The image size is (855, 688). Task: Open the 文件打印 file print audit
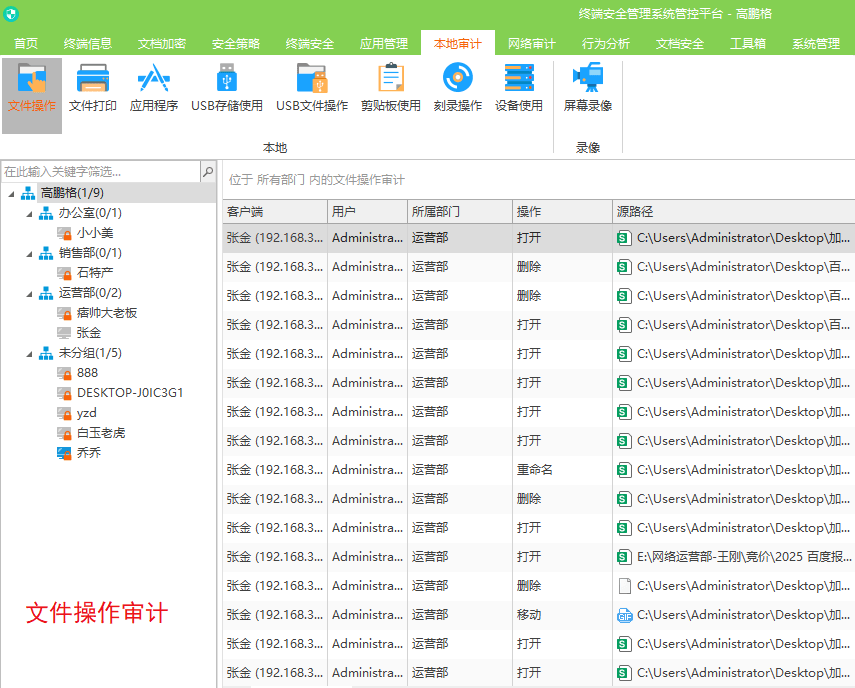tap(92, 88)
